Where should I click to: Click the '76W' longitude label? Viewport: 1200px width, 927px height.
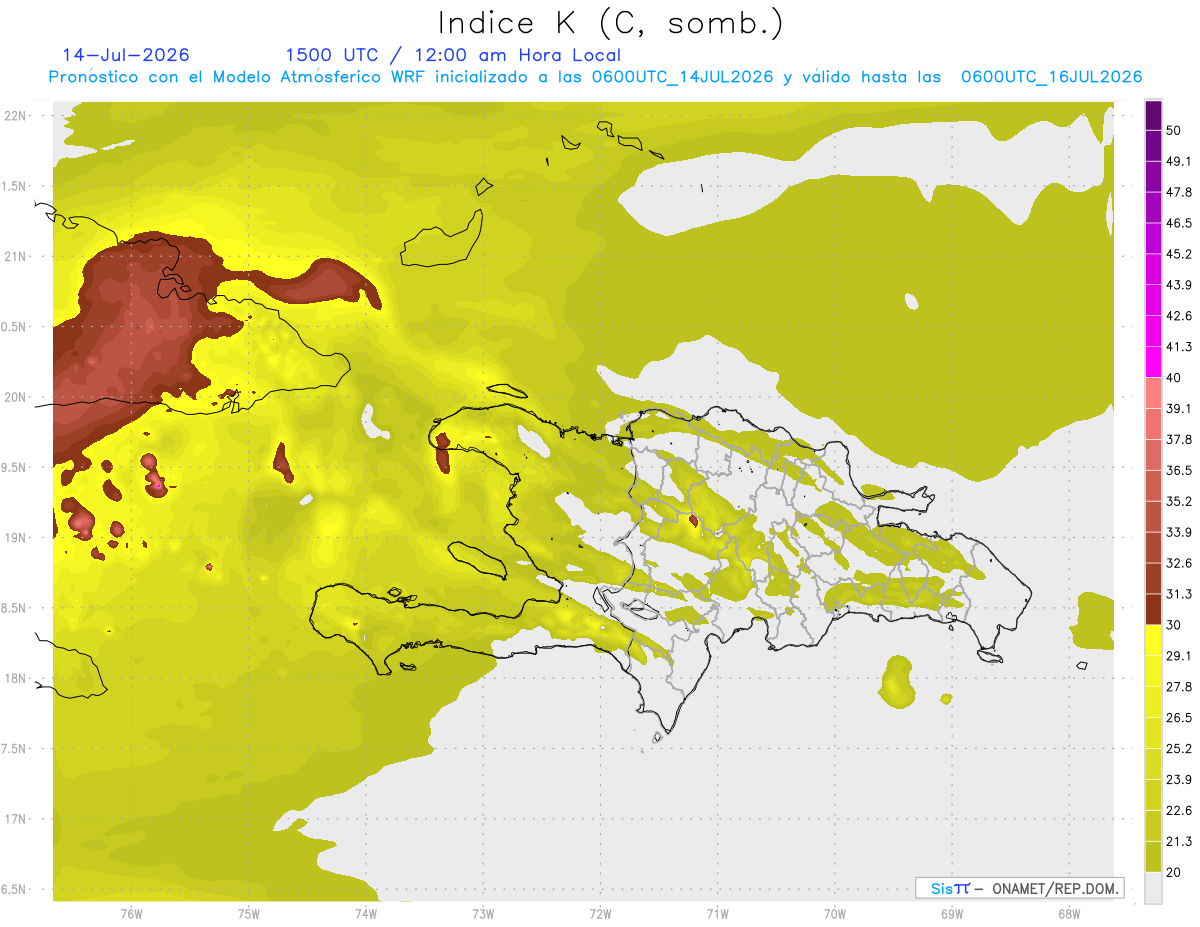[131, 913]
